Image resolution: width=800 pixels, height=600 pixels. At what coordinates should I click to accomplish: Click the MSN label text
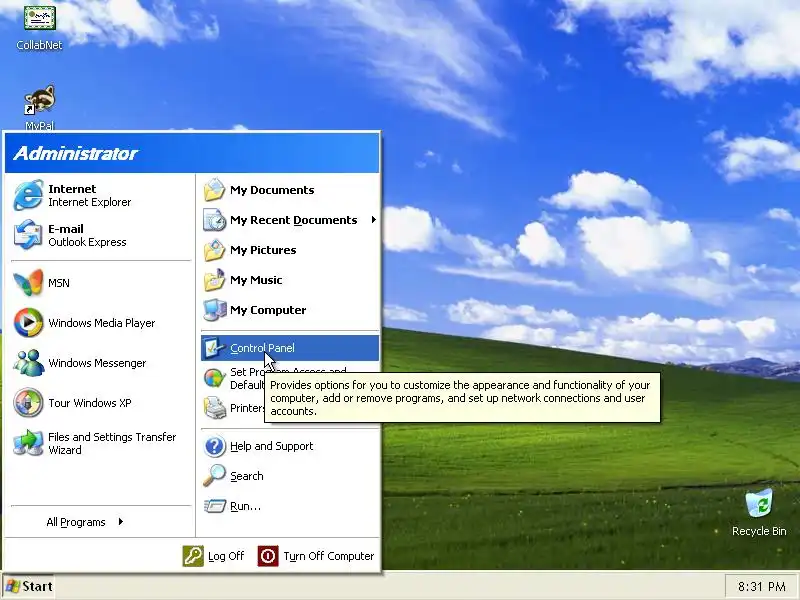pos(59,283)
